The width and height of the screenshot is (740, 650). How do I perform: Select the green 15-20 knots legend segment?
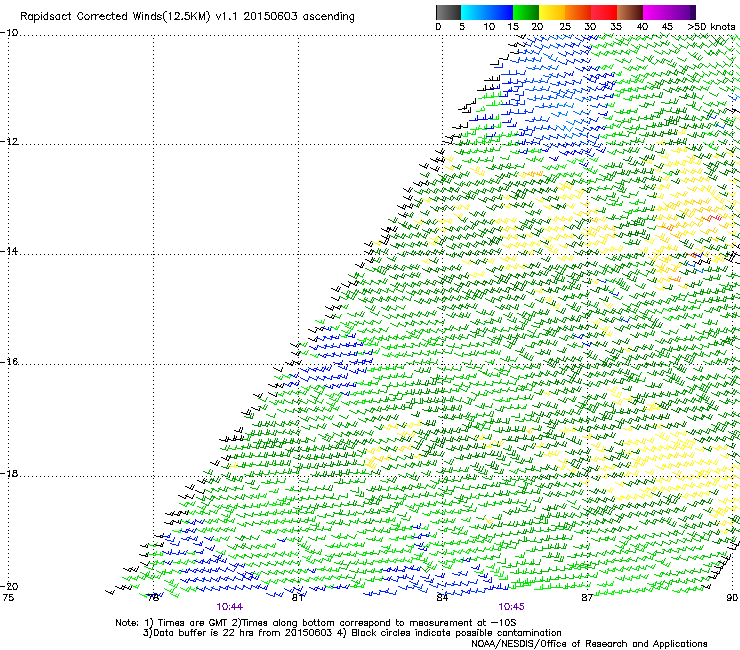tap(526, 12)
